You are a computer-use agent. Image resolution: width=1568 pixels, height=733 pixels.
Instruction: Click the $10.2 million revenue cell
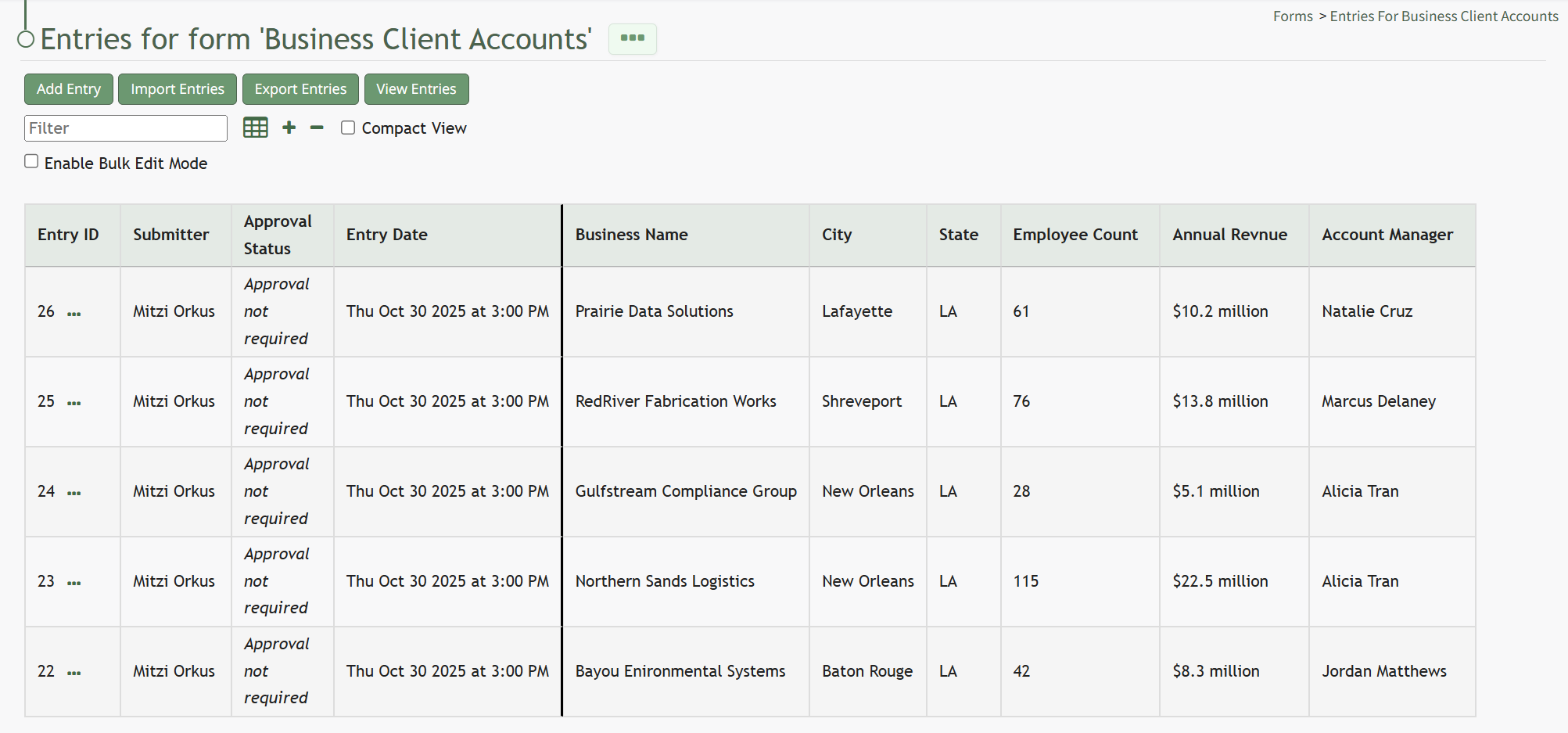(1234, 311)
